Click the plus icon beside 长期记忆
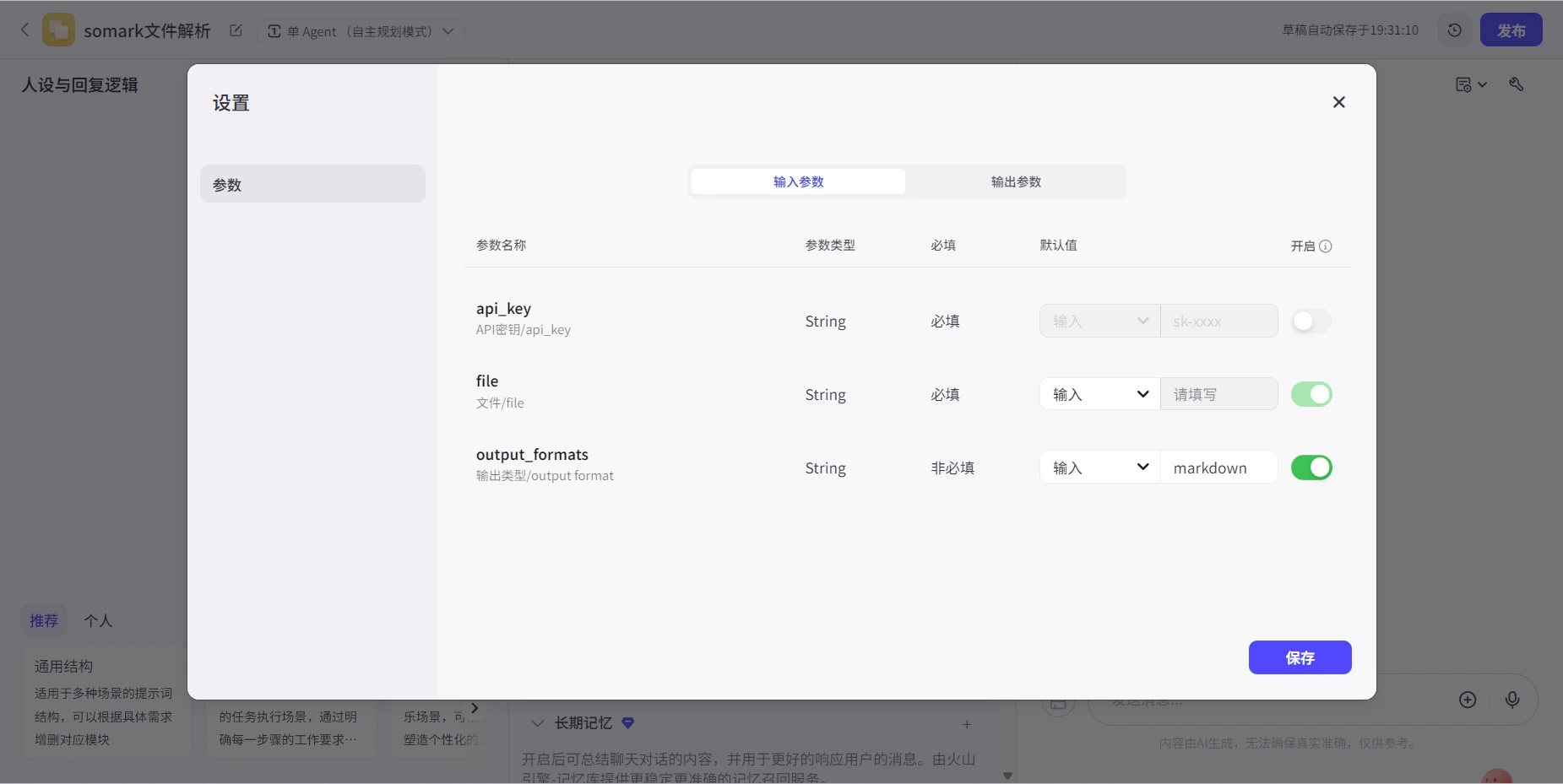 [x=965, y=724]
